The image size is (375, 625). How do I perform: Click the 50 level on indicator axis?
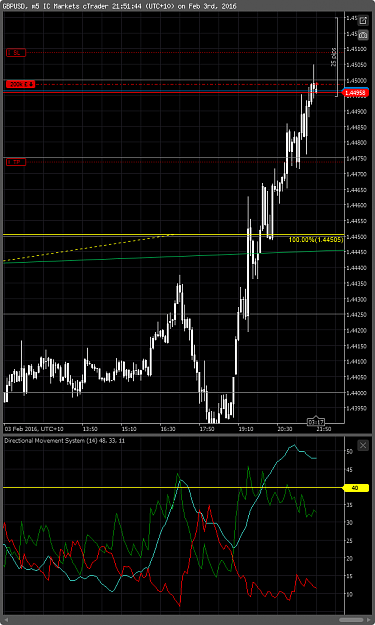[349, 452]
